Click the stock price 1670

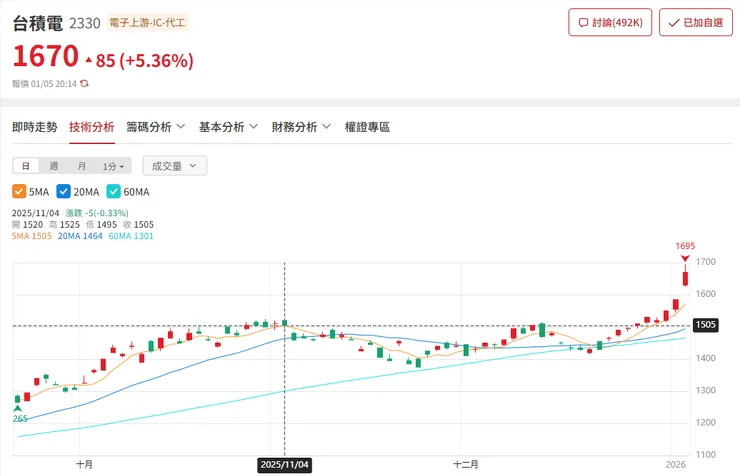(45, 56)
